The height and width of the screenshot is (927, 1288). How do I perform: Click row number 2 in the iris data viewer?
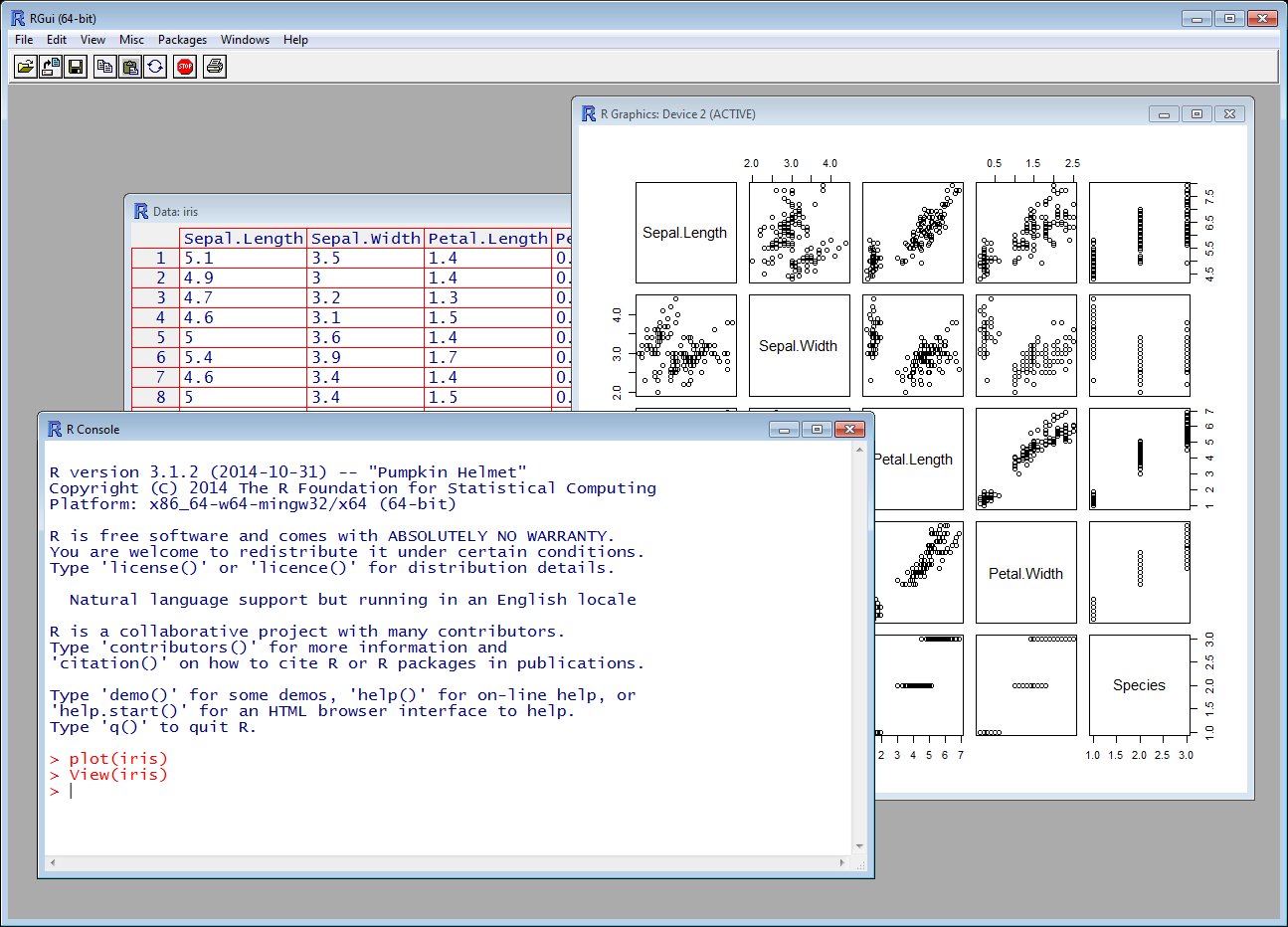click(156, 278)
